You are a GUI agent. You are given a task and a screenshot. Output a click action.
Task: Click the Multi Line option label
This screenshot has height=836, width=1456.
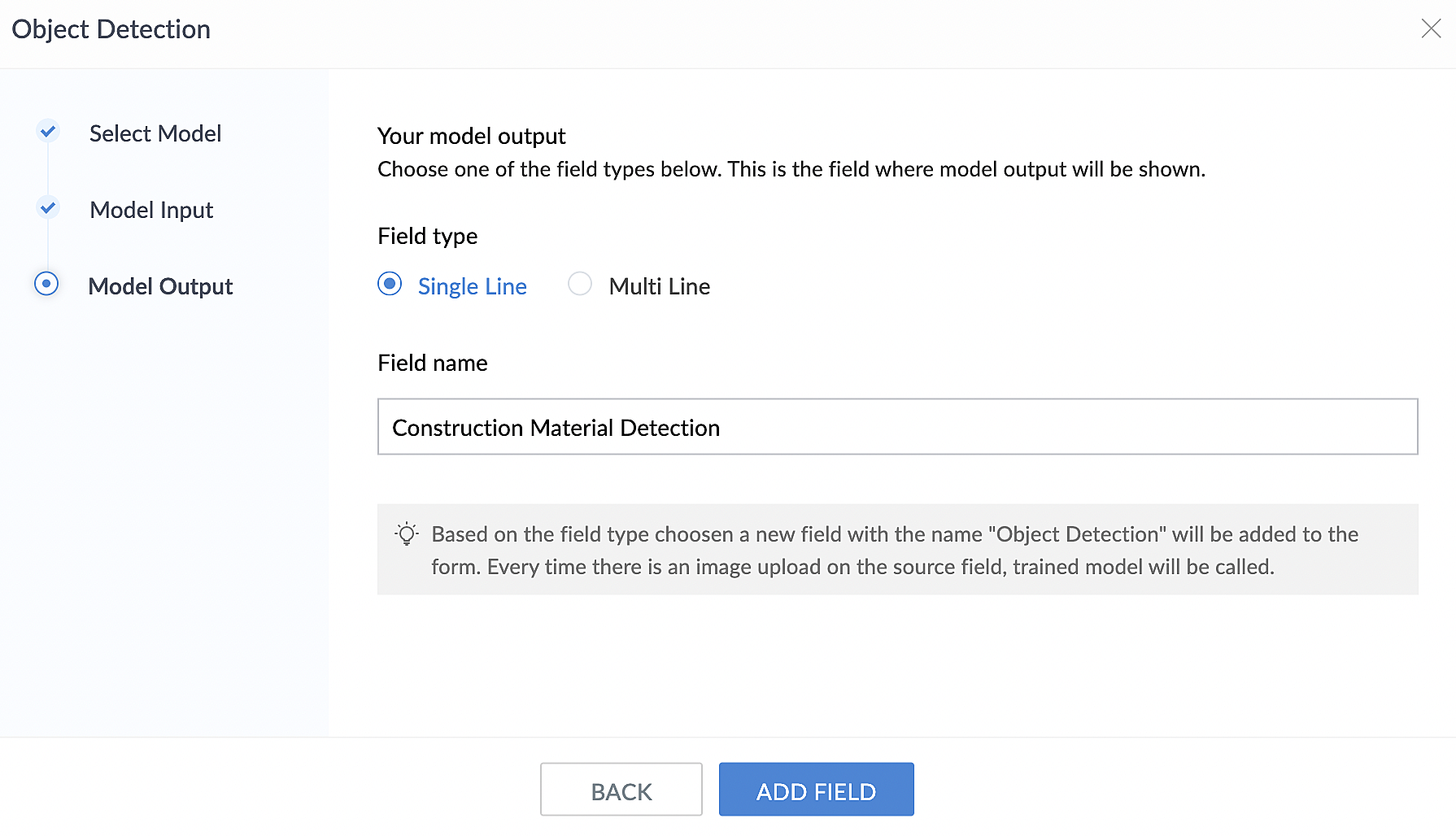tap(659, 286)
